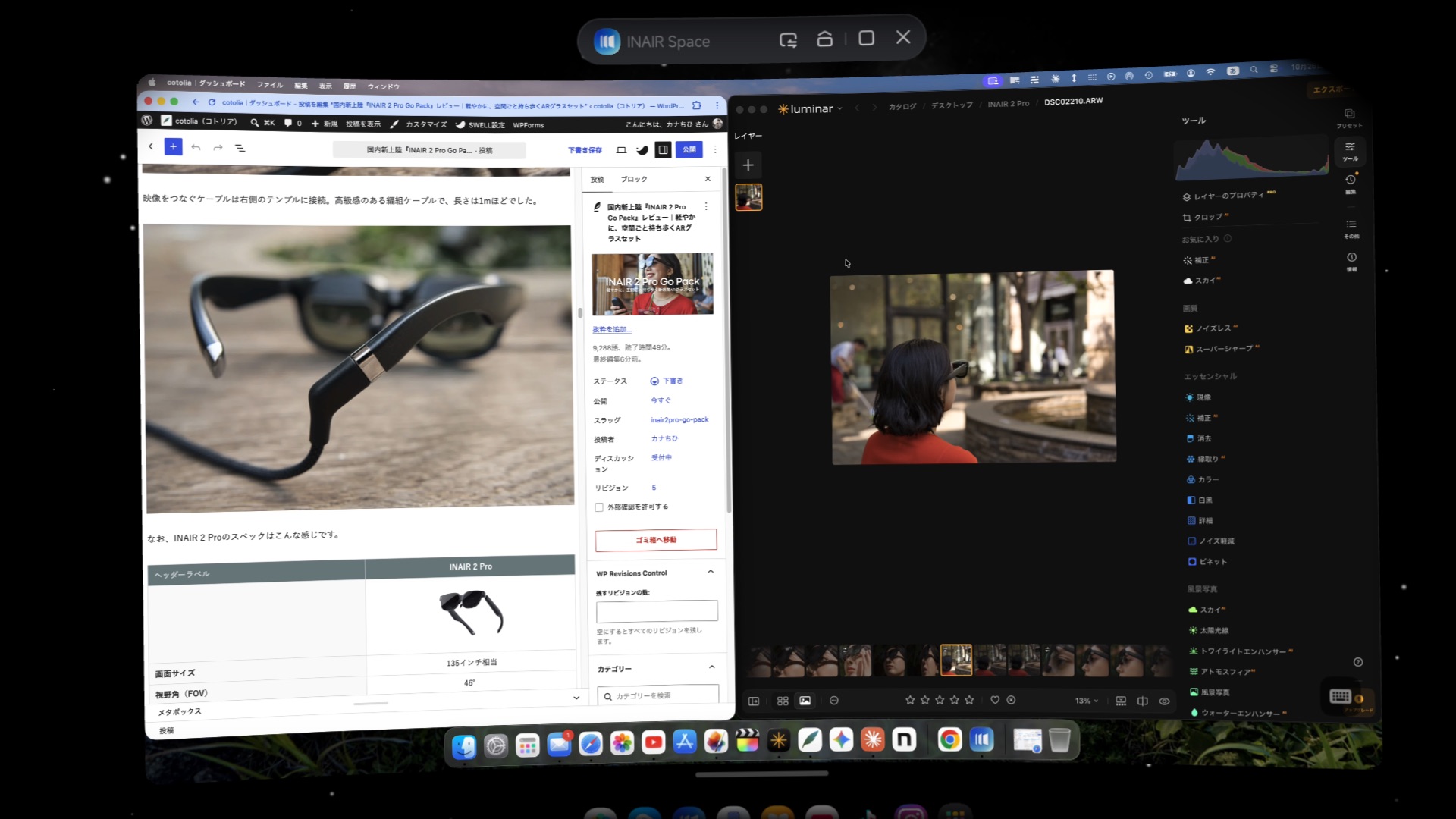1456x819 pixels.
Task: Open the Noiseless AI tool
Action: tap(1210, 328)
